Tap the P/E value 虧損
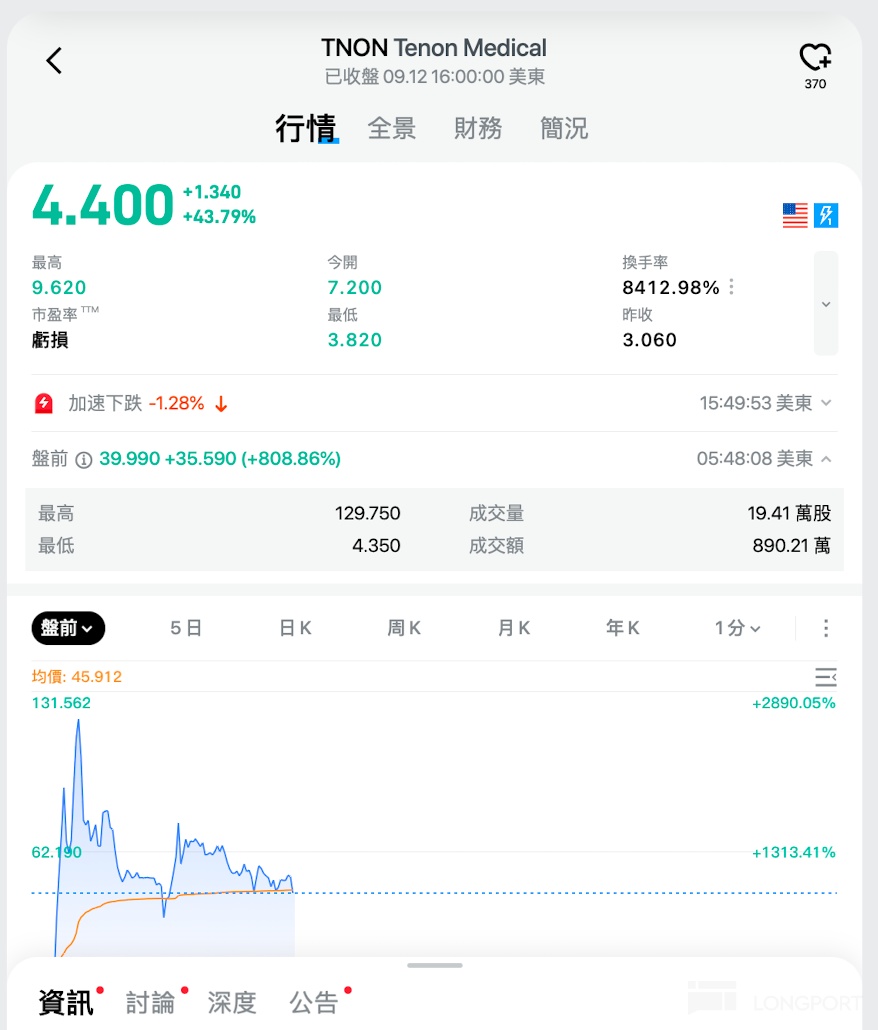Viewport: 878px width, 1030px height. point(50,340)
